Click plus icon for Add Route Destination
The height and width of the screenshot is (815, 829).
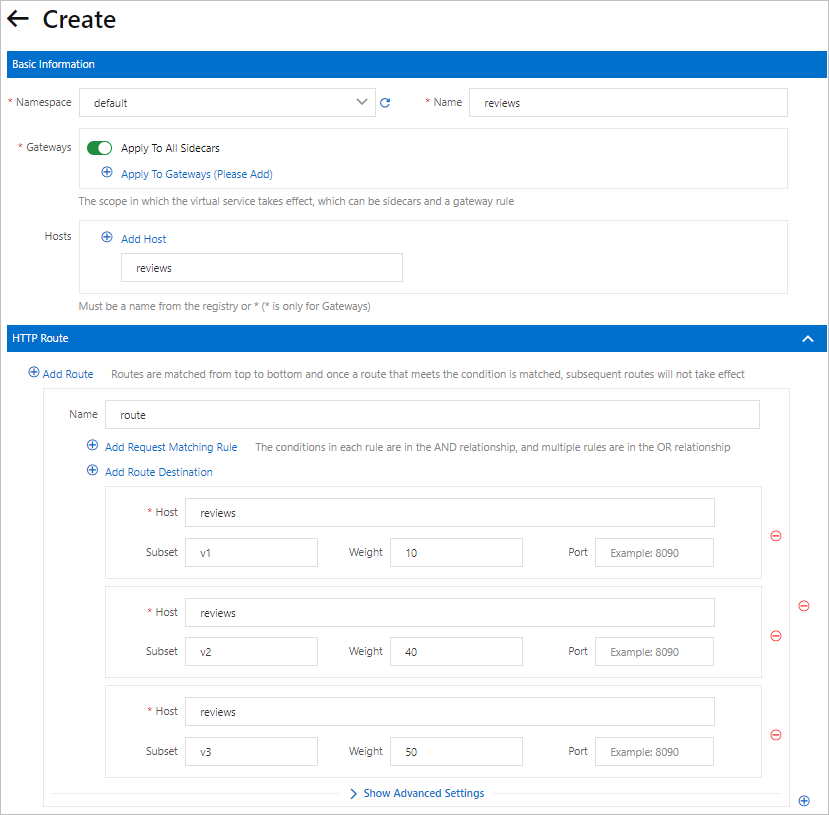[x=93, y=470]
